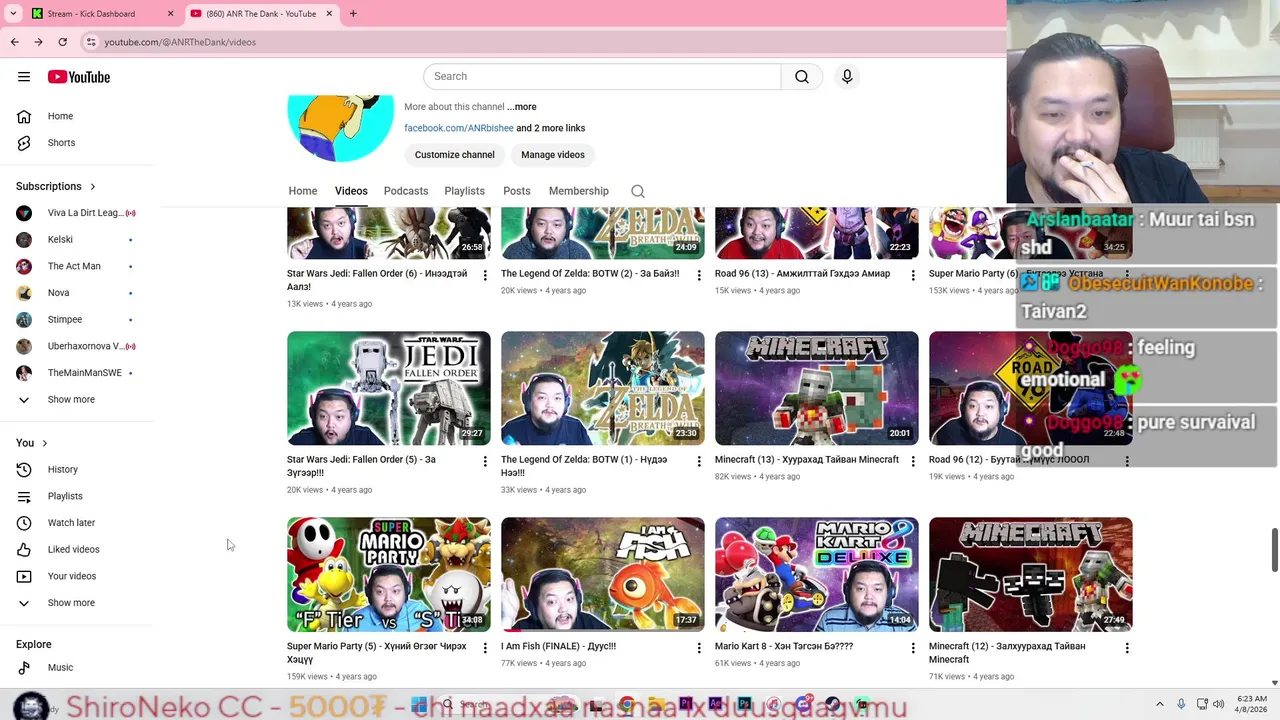Click the browser forward arrow
The image size is (1280, 720).
(38, 42)
